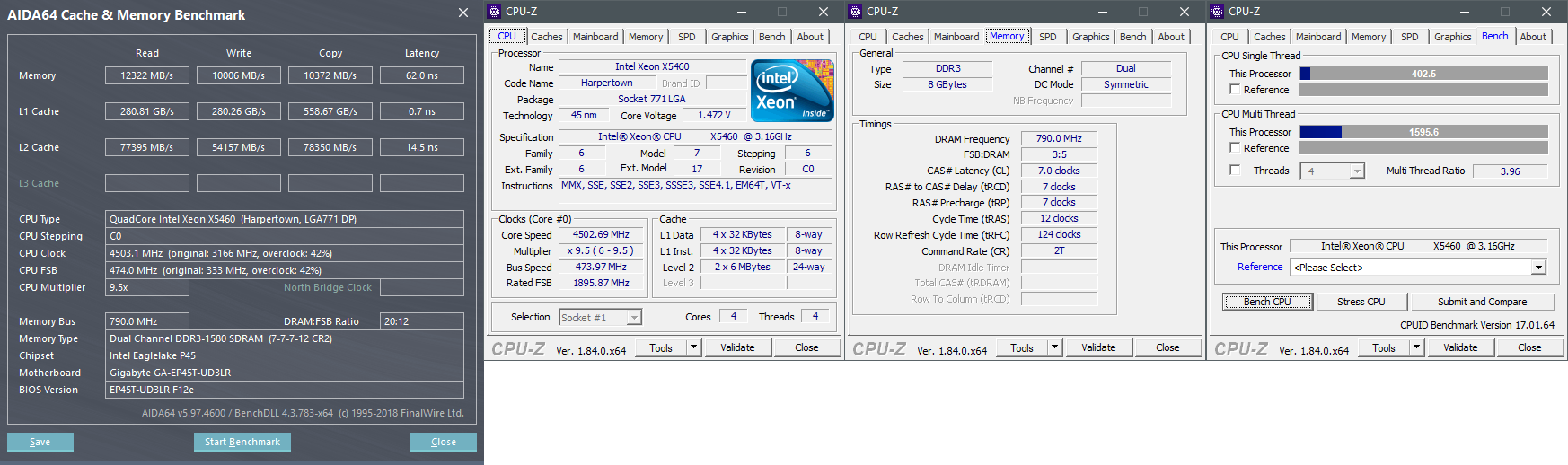Click Validate in first CPU-Z window

click(737, 347)
